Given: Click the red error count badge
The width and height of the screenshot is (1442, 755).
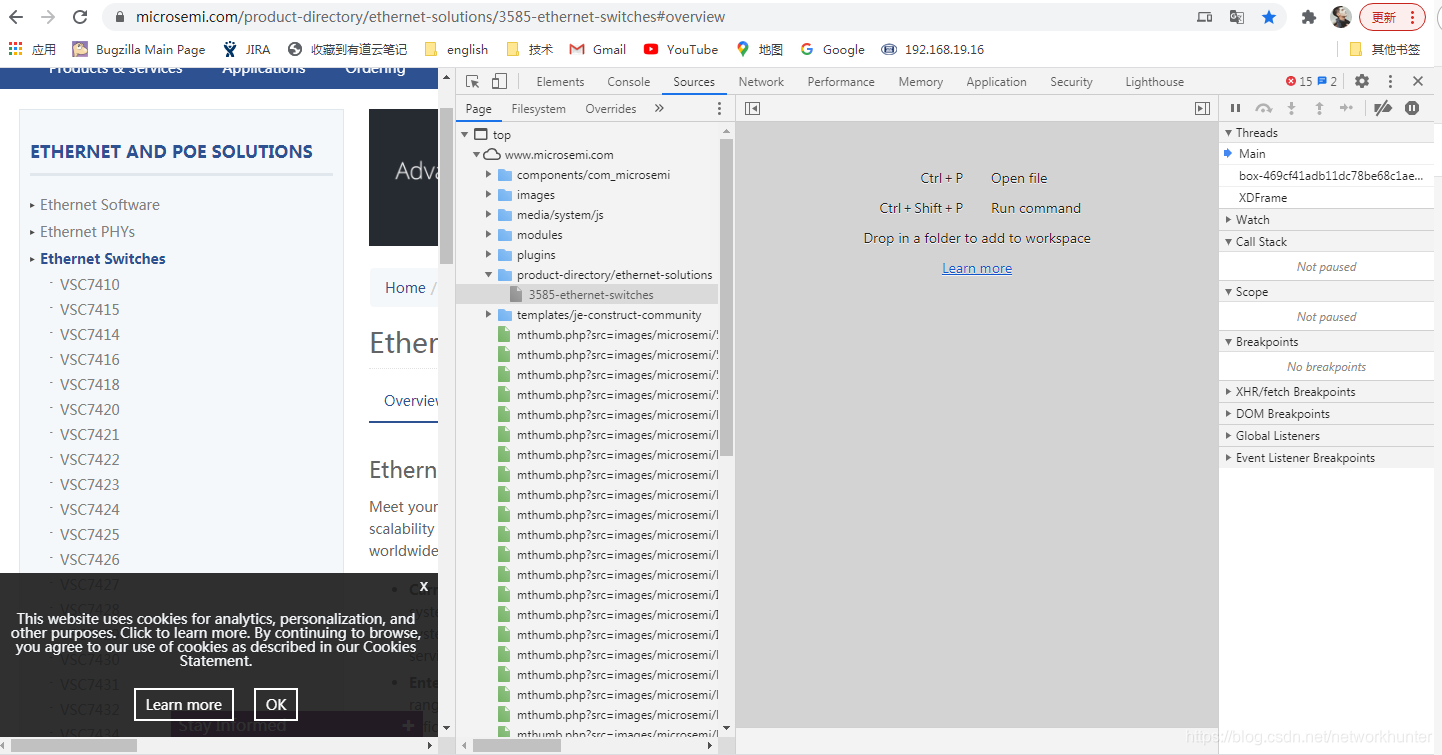Looking at the screenshot, I should pyautogui.click(x=1298, y=82).
